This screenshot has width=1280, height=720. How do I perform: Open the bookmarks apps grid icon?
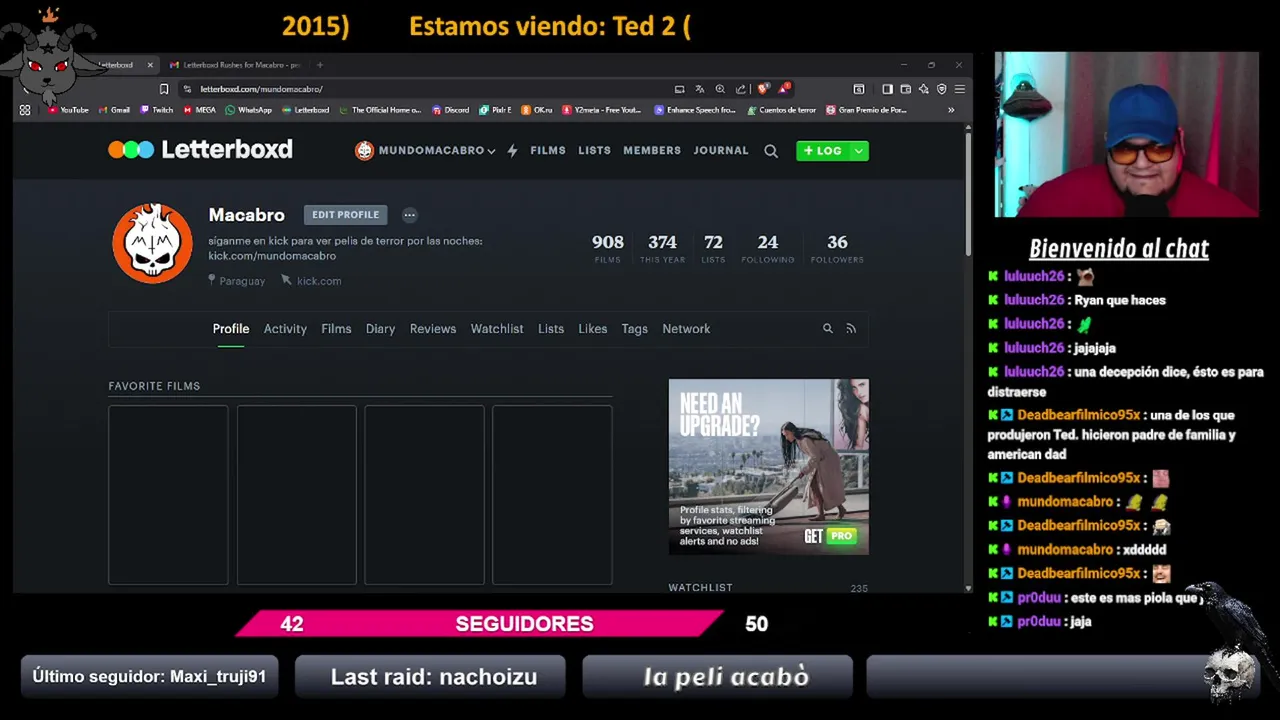[25, 110]
